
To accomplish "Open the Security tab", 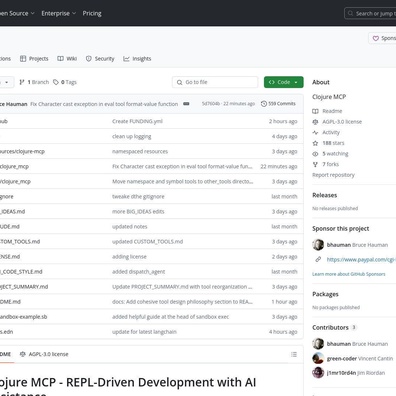I will pyautogui.click(x=100, y=59).
